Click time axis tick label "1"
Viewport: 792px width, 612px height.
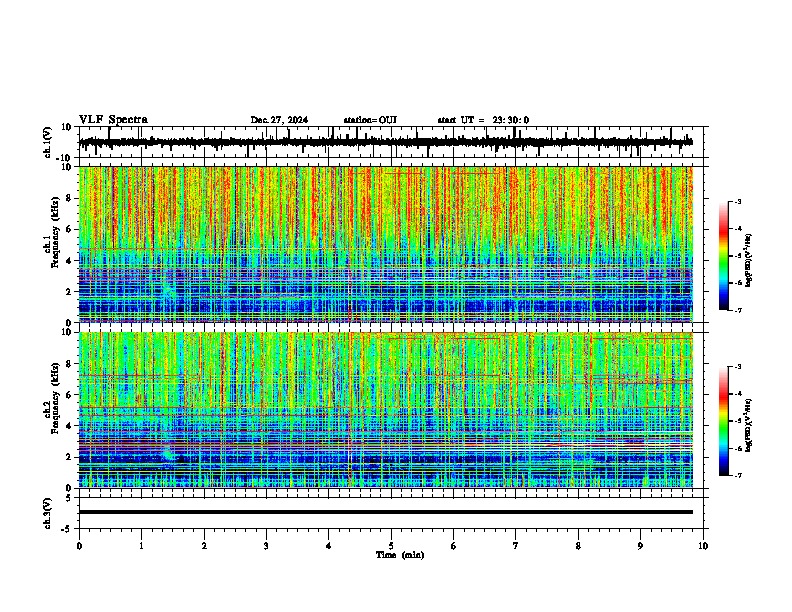click(141, 546)
